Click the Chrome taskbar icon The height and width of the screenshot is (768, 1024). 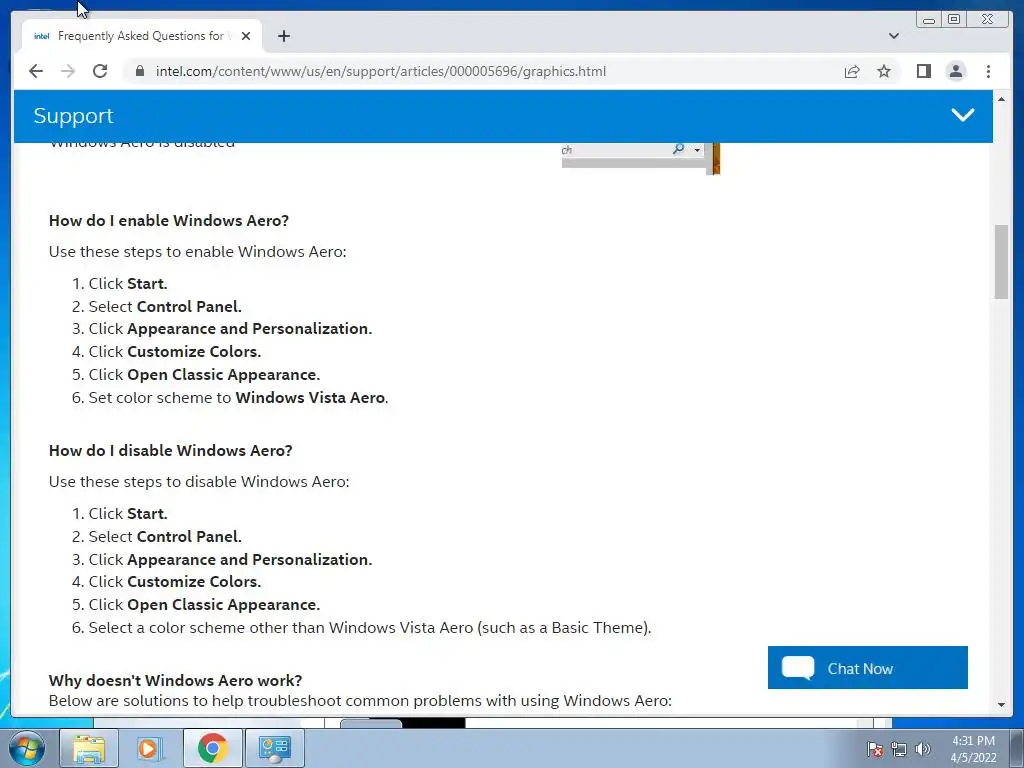click(213, 748)
